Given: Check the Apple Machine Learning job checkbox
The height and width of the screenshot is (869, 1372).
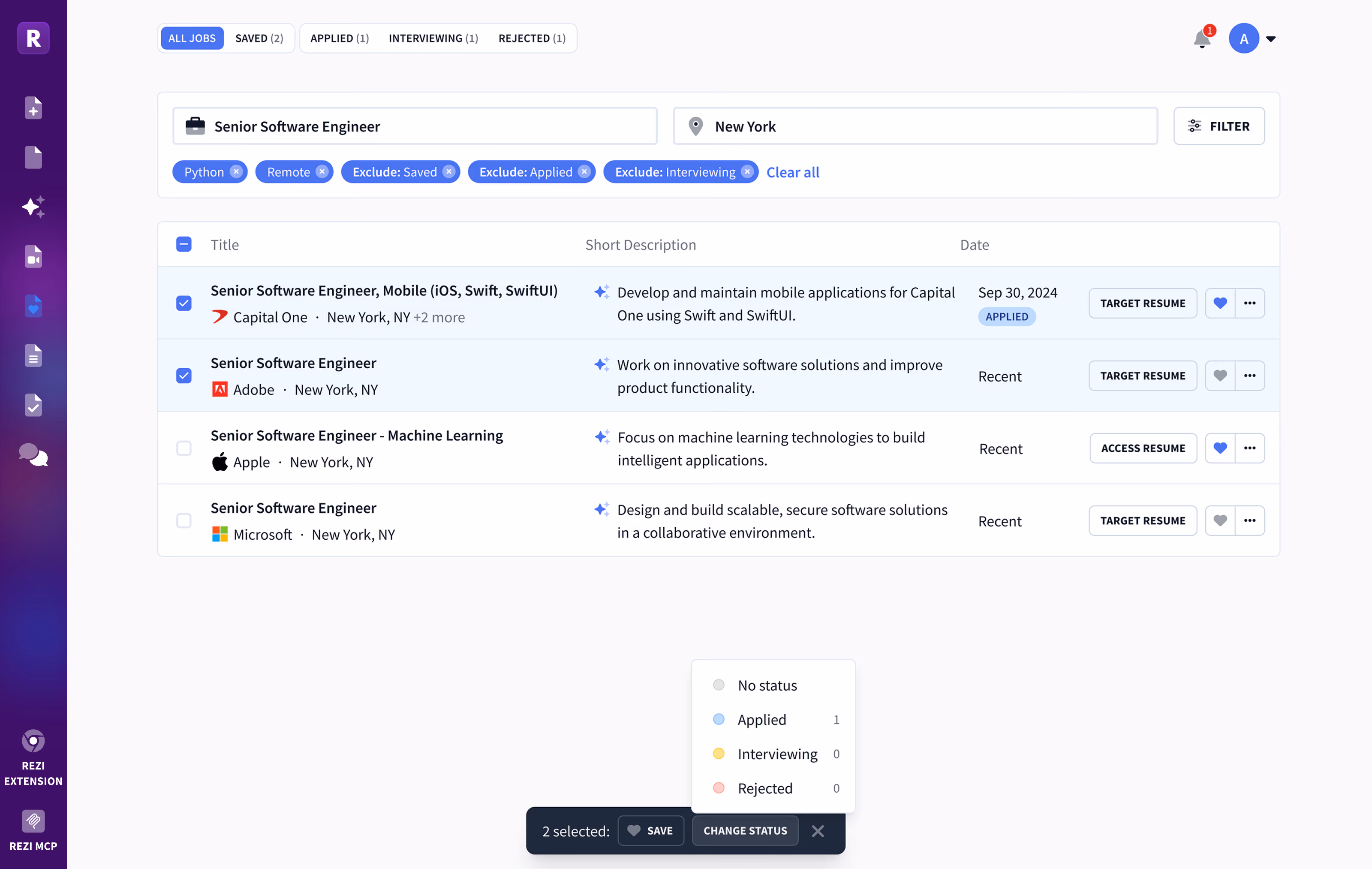Looking at the screenshot, I should click(x=184, y=448).
